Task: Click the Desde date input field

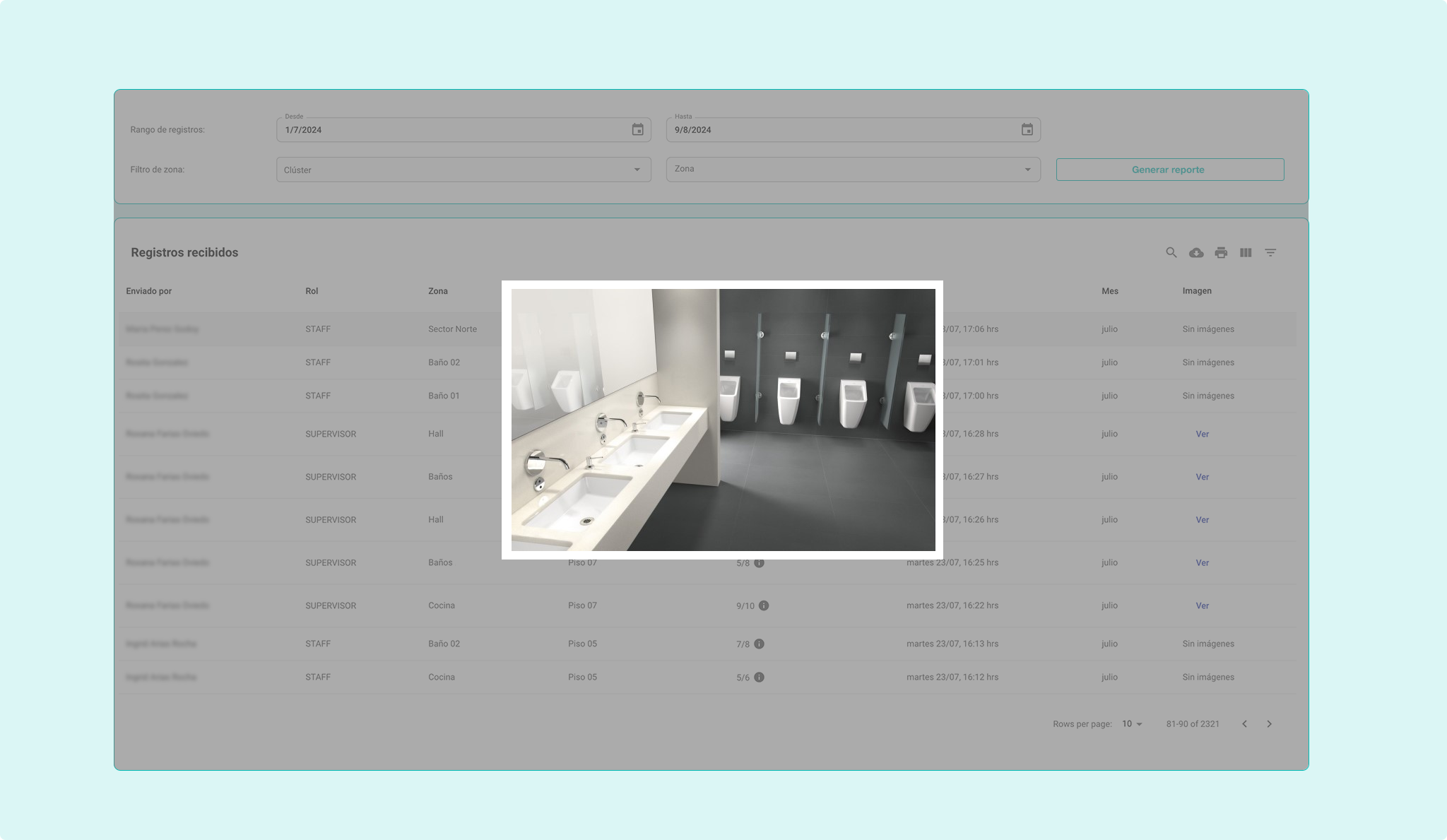Action: click(x=452, y=130)
